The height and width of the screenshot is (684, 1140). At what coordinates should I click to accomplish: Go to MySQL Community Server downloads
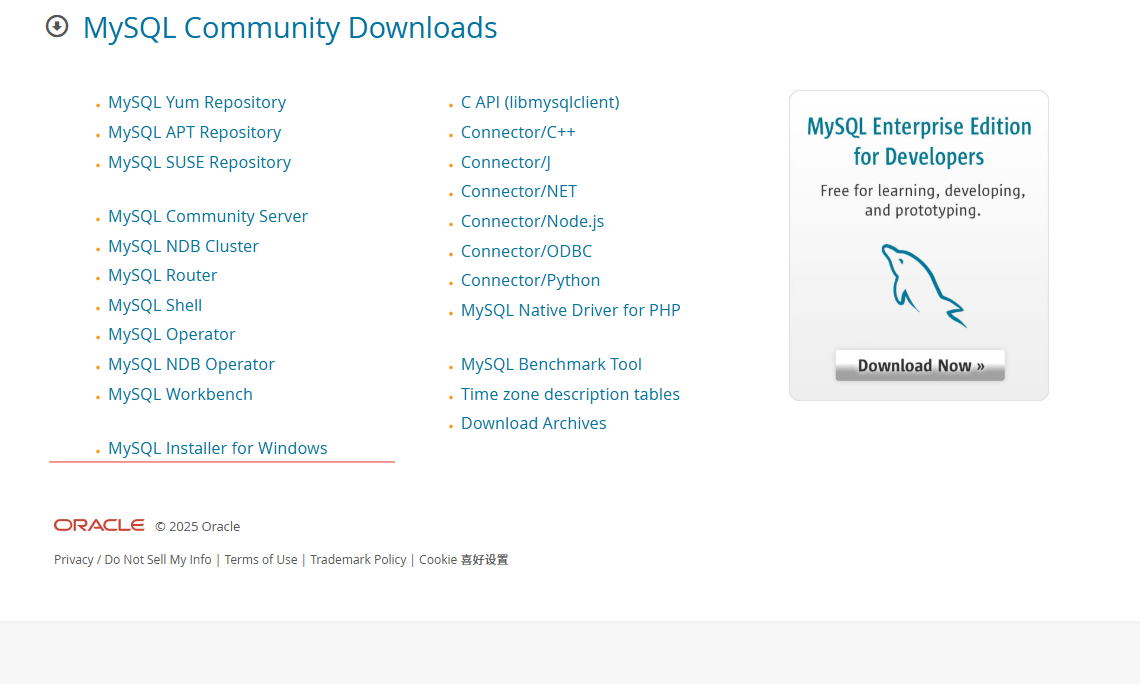click(208, 216)
